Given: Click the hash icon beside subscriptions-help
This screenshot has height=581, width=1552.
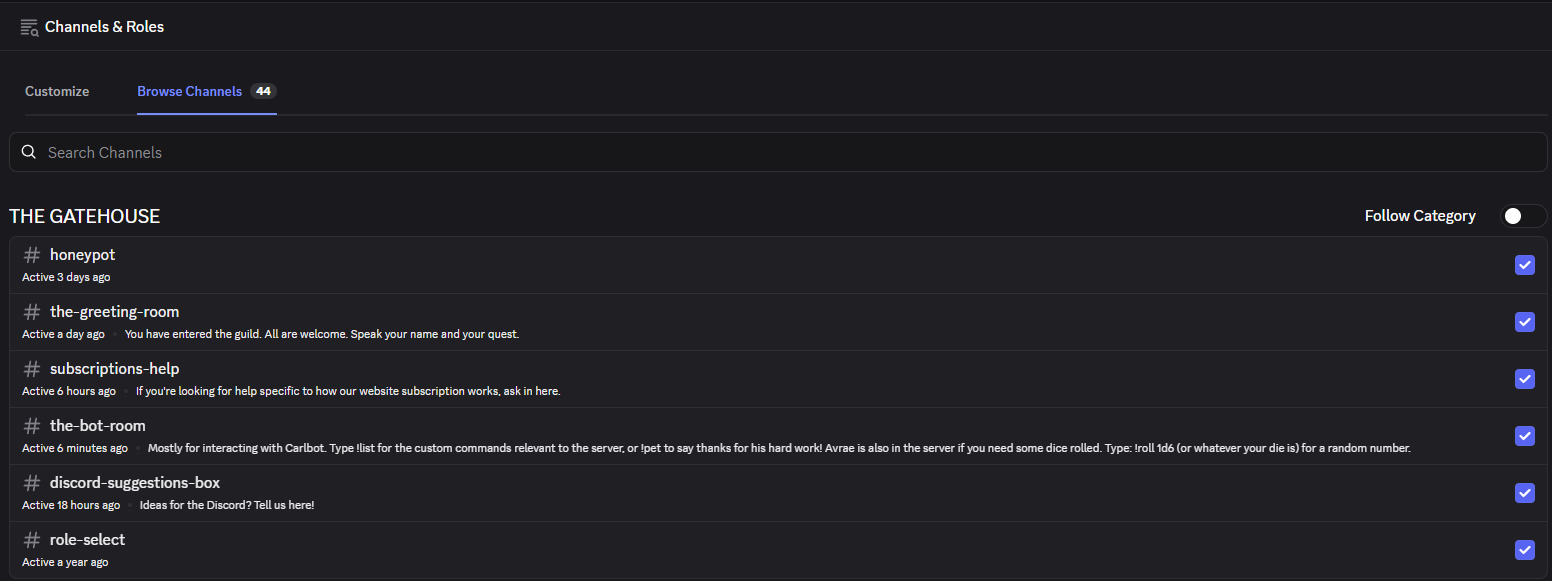Looking at the screenshot, I should tap(32, 369).
